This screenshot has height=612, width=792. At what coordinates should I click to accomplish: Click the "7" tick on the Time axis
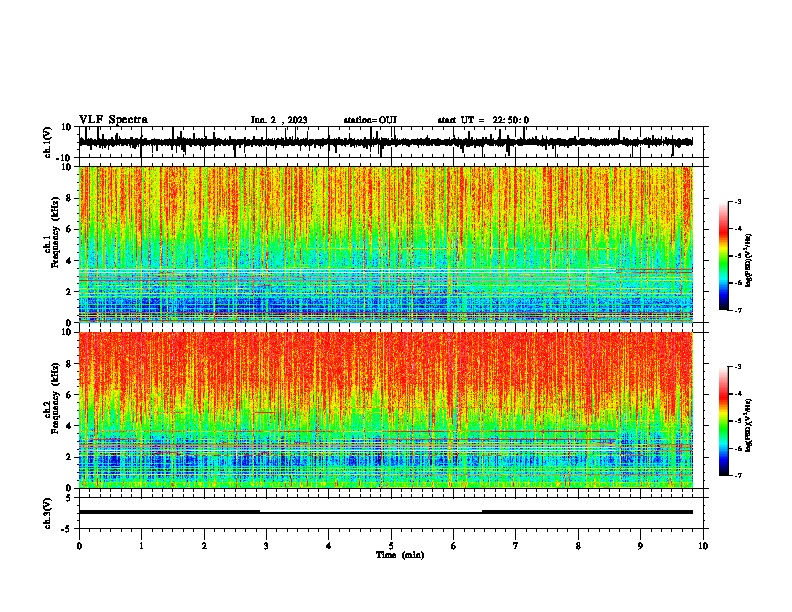516,546
